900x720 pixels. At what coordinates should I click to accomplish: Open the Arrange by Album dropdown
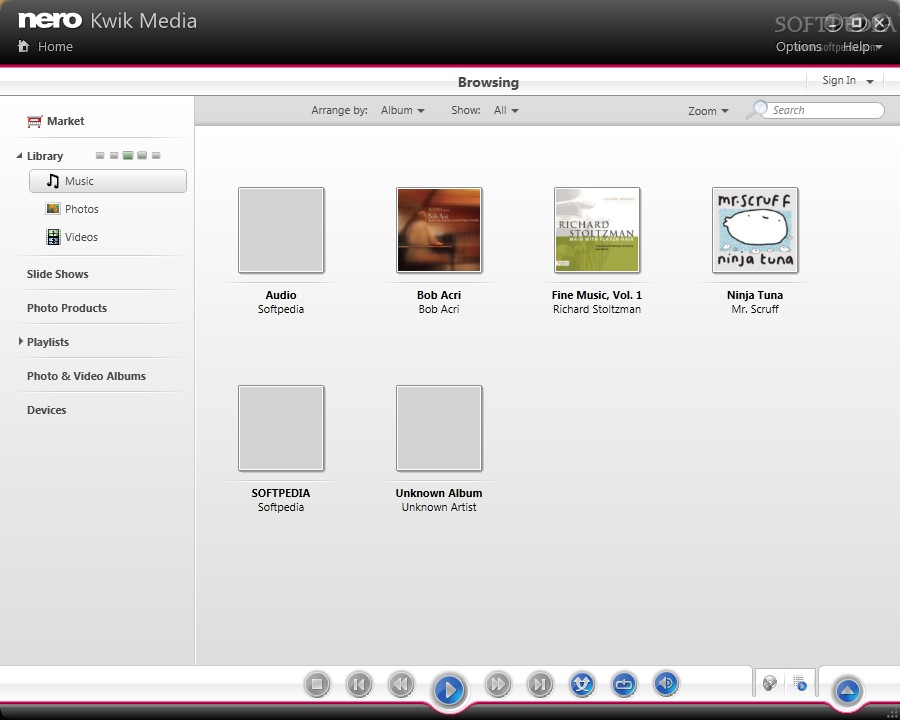click(402, 110)
